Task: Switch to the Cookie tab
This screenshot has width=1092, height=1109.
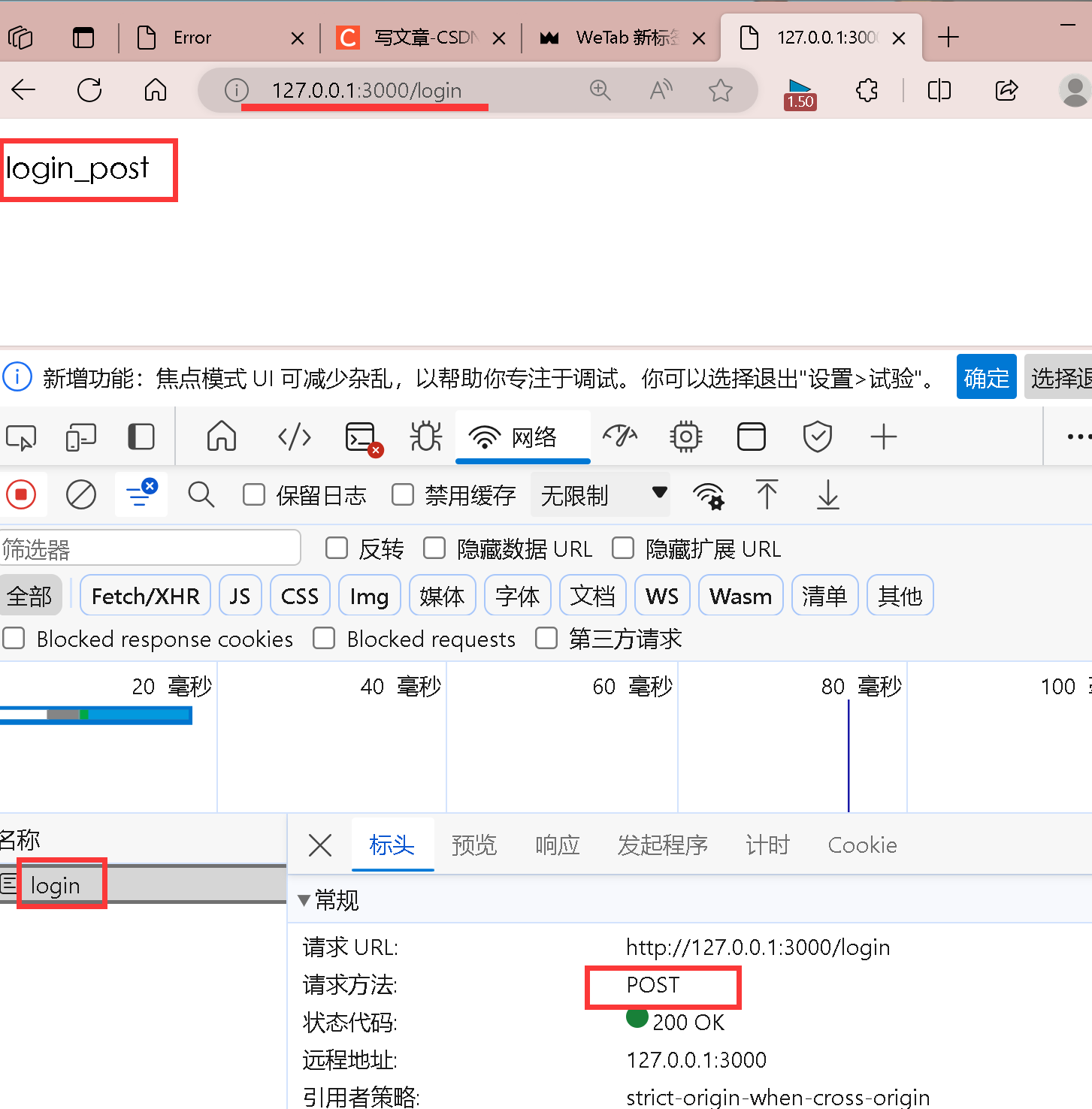Action: [x=863, y=845]
